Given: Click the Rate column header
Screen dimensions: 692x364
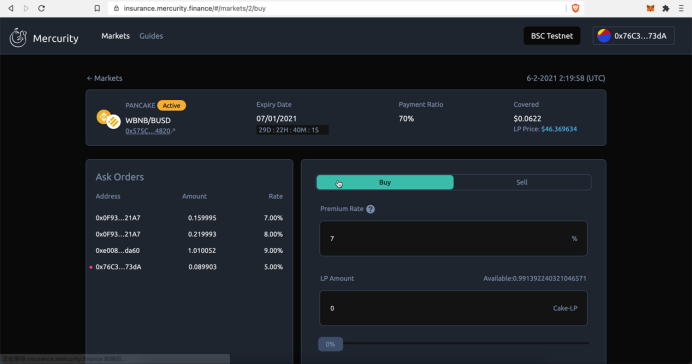Looking at the screenshot, I should 276,196.
